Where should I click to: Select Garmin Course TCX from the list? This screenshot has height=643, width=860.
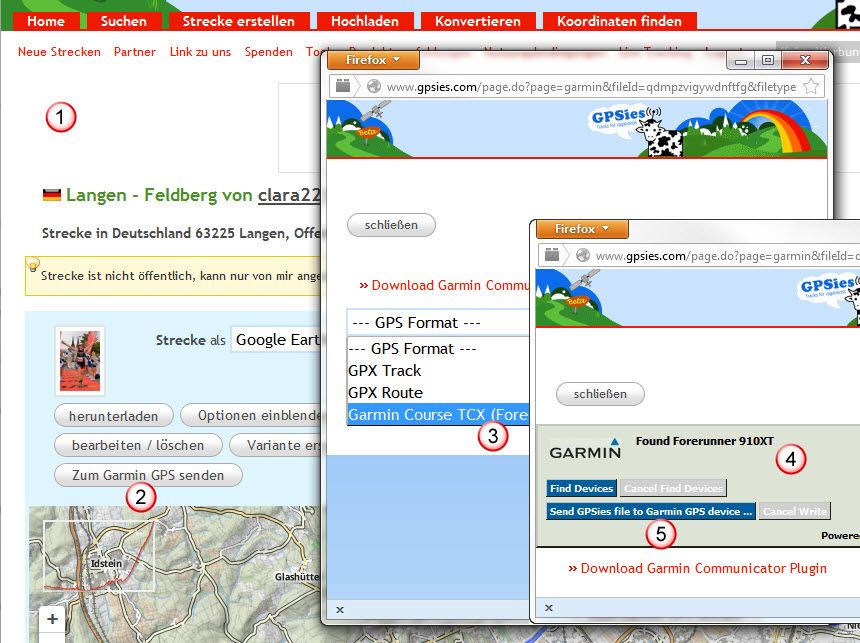437,415
